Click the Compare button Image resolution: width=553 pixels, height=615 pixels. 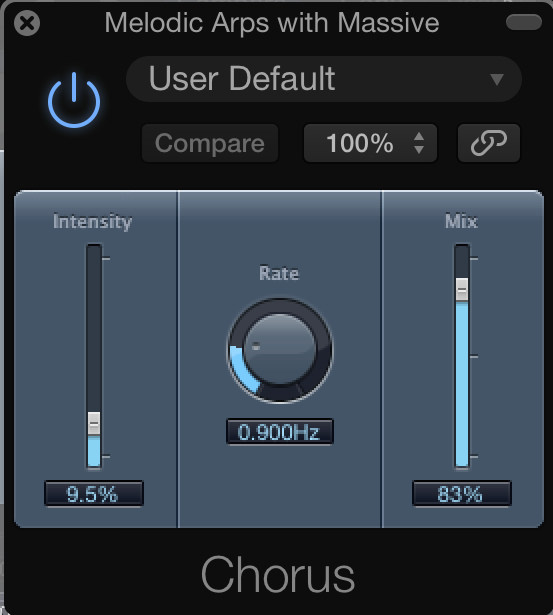pyautogui.click(x=210, y=143)
